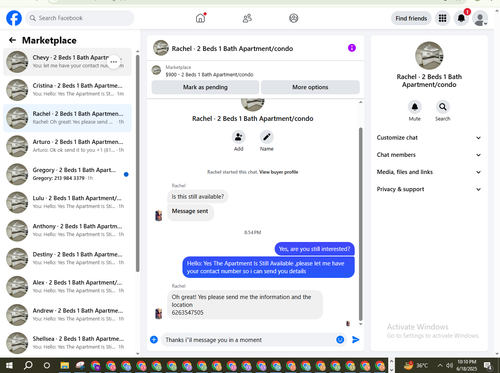This screenshot has height=373, width=500.
Task: Open File Explorer from the taskbar
Action: (65, 366)
